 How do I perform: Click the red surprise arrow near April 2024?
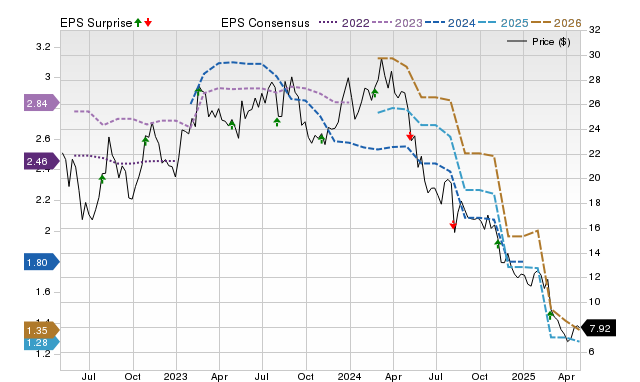[x=410, y=136]
